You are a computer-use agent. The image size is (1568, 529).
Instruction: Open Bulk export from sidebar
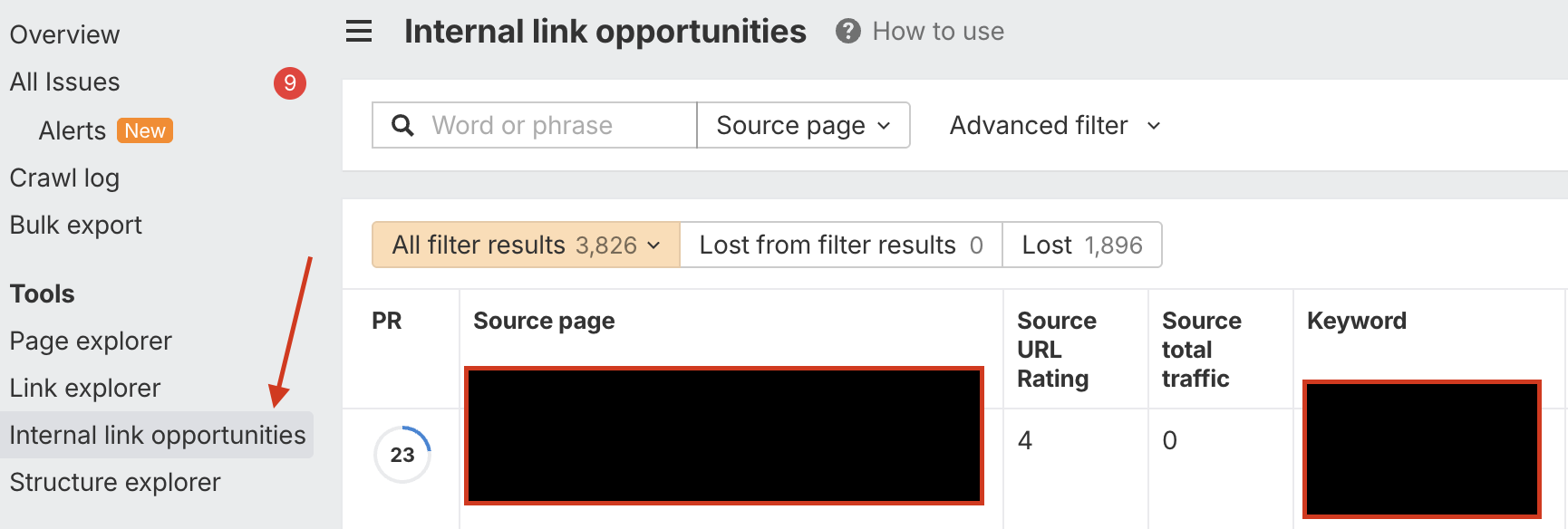(x=76, y=226)
